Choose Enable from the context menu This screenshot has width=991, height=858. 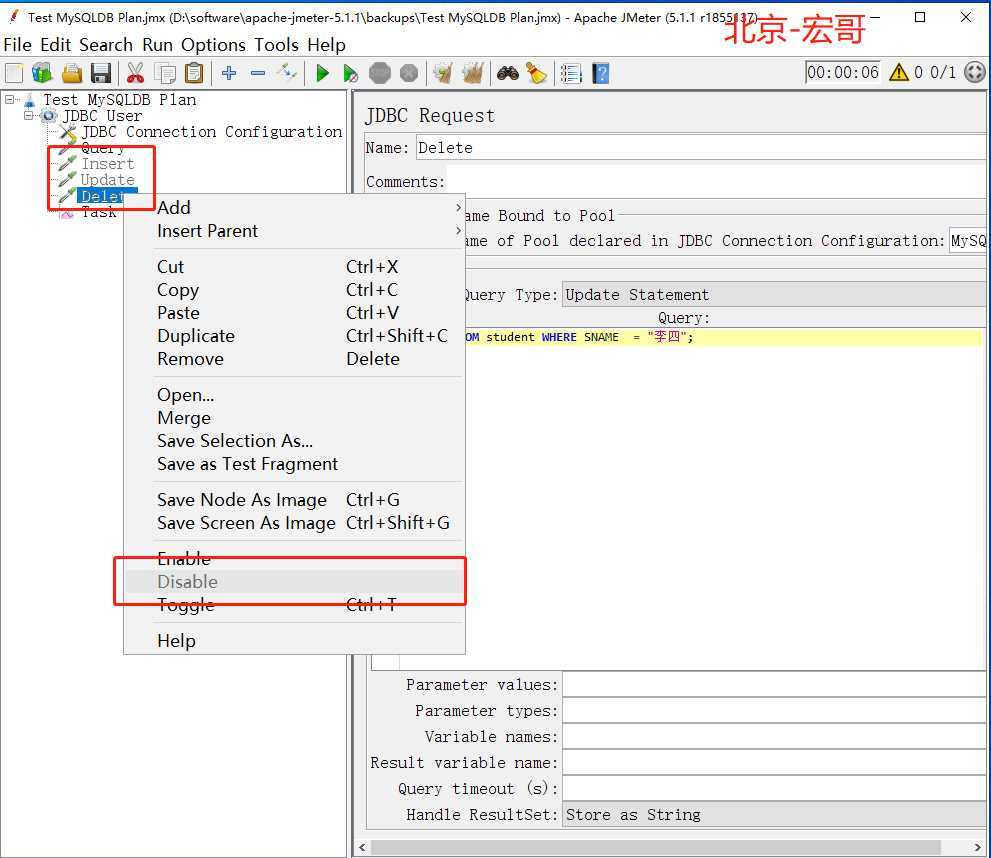click(x=295, y=559)
